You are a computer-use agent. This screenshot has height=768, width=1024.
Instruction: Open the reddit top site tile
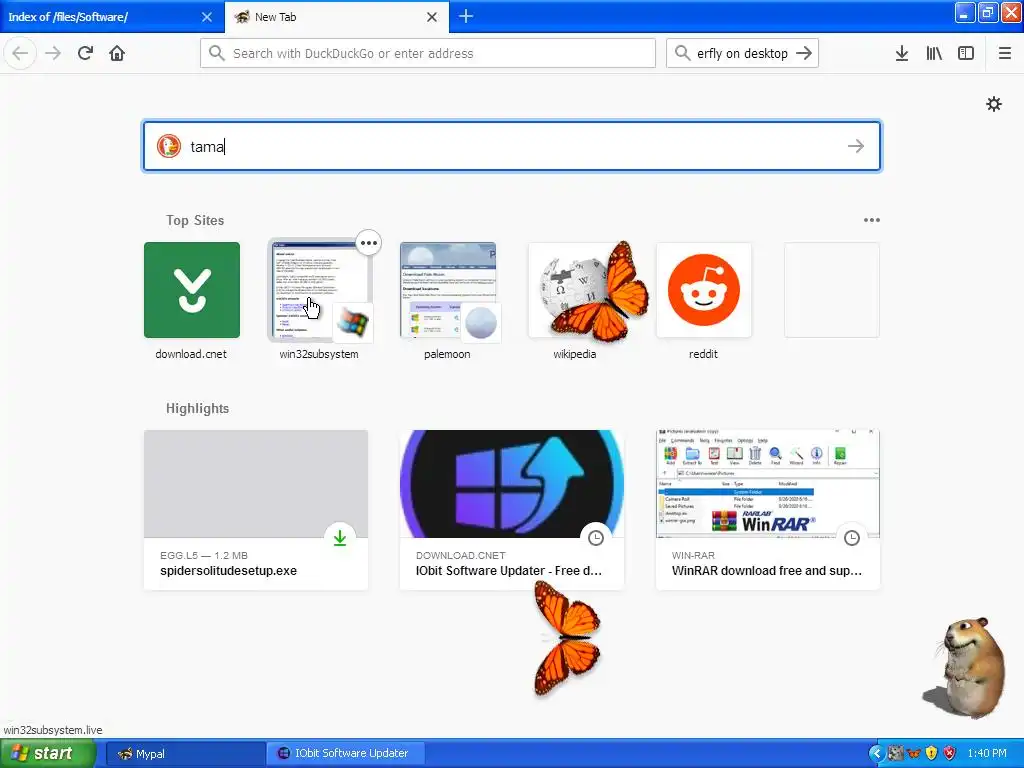pyautogui.click(x=703, y=290)
